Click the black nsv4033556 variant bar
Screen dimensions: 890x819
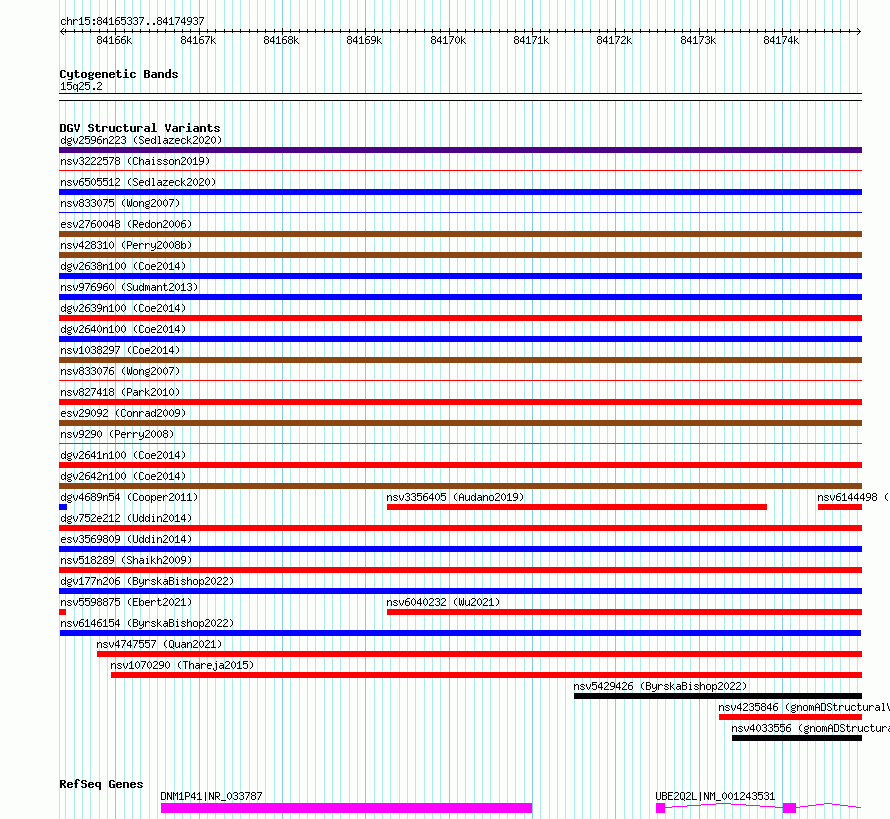coord(797,738)
